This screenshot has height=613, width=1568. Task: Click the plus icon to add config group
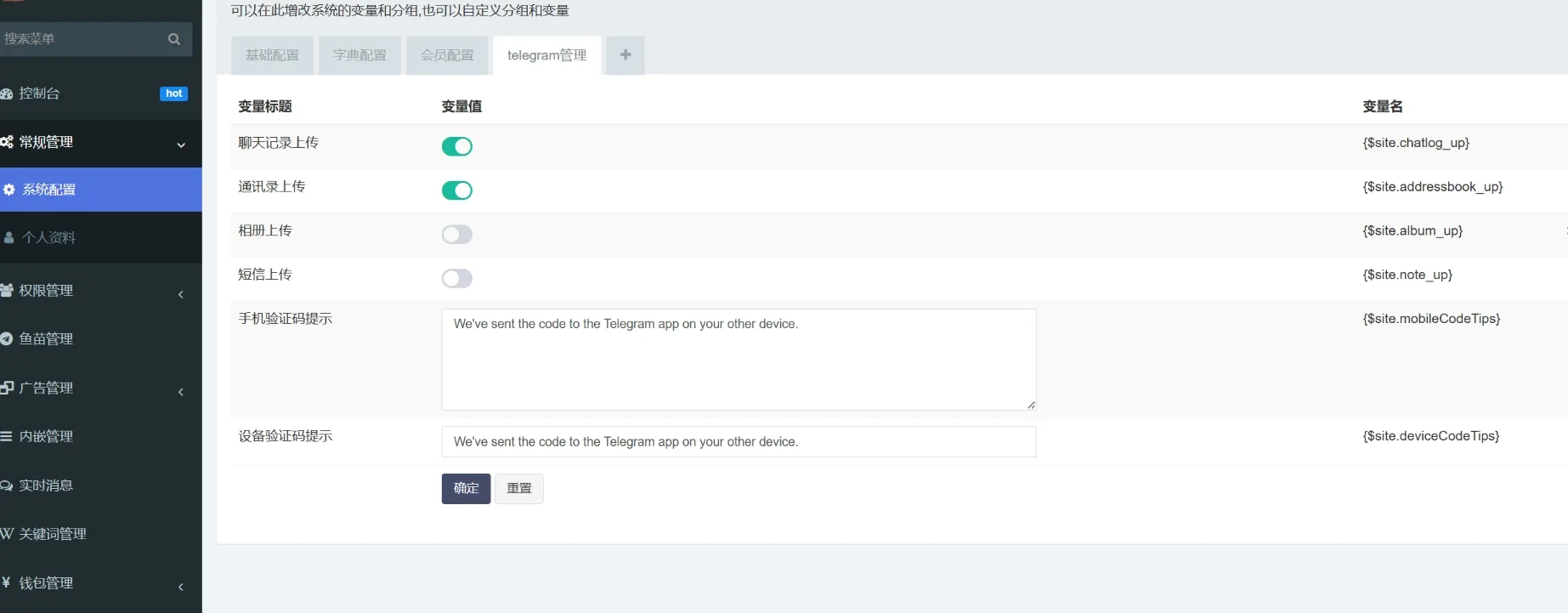click(626, 55)
